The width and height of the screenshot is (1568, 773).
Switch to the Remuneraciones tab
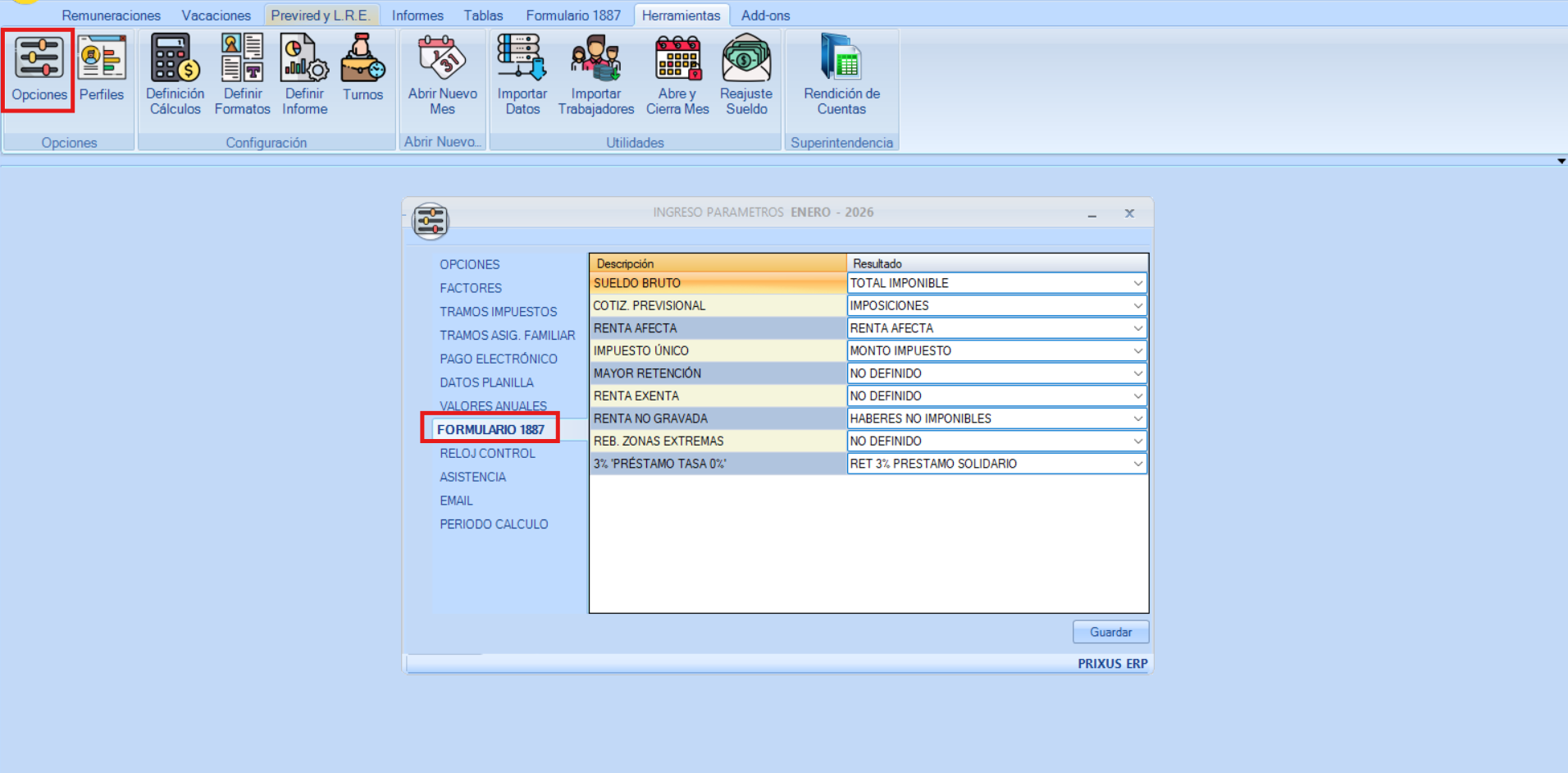coord(111,16)
